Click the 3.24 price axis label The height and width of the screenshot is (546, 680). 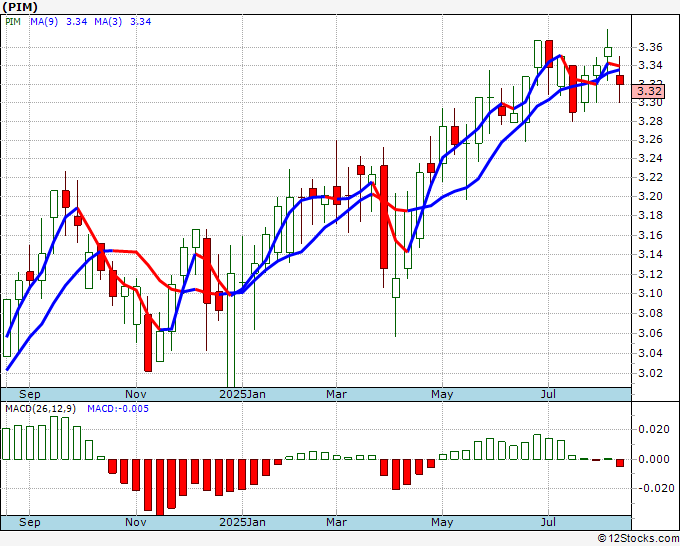click(650, 158)
